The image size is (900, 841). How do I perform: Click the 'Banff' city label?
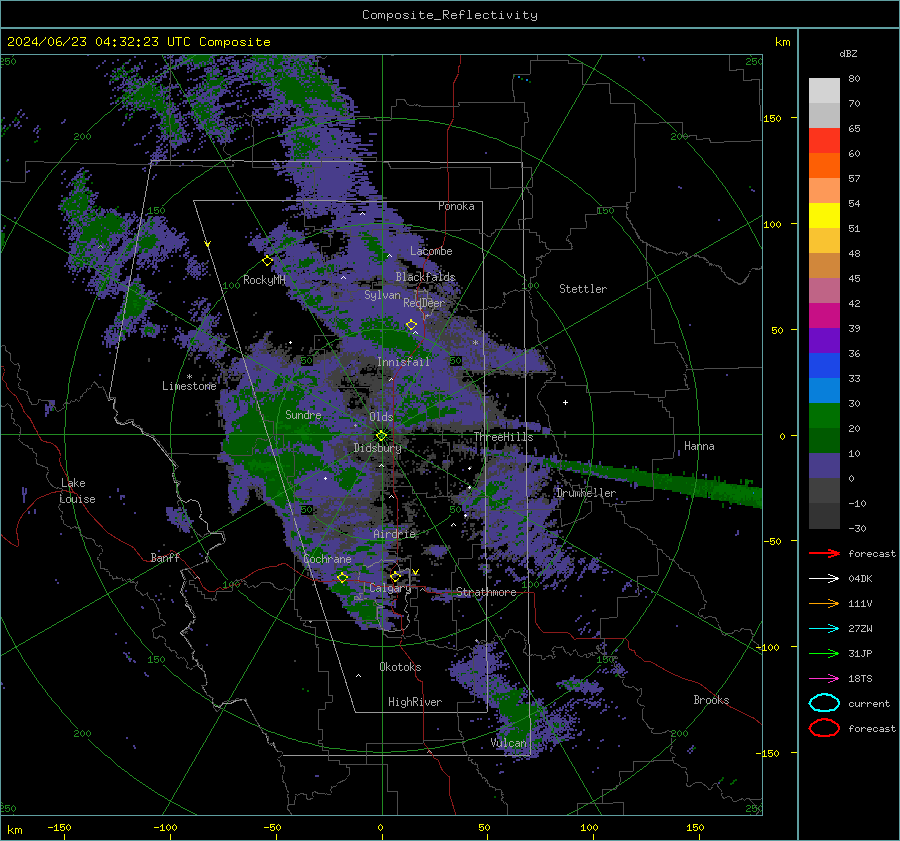pos(165,557)
